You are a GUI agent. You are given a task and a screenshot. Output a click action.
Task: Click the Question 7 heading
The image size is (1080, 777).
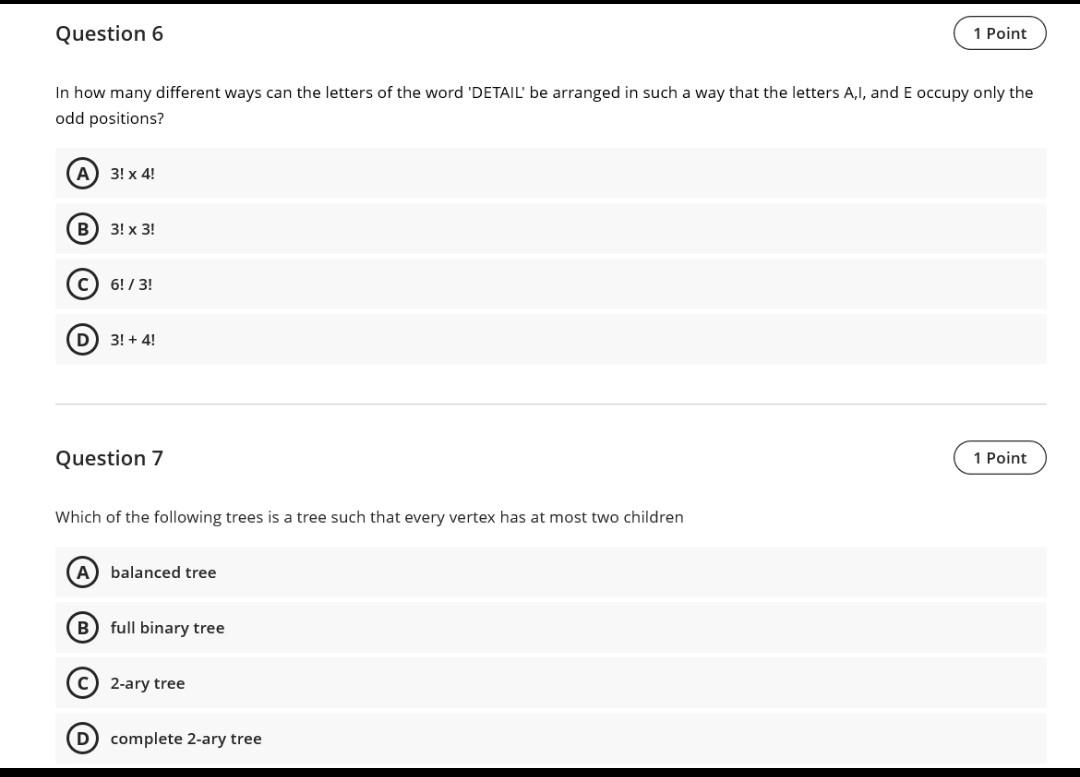coord(110,457)
